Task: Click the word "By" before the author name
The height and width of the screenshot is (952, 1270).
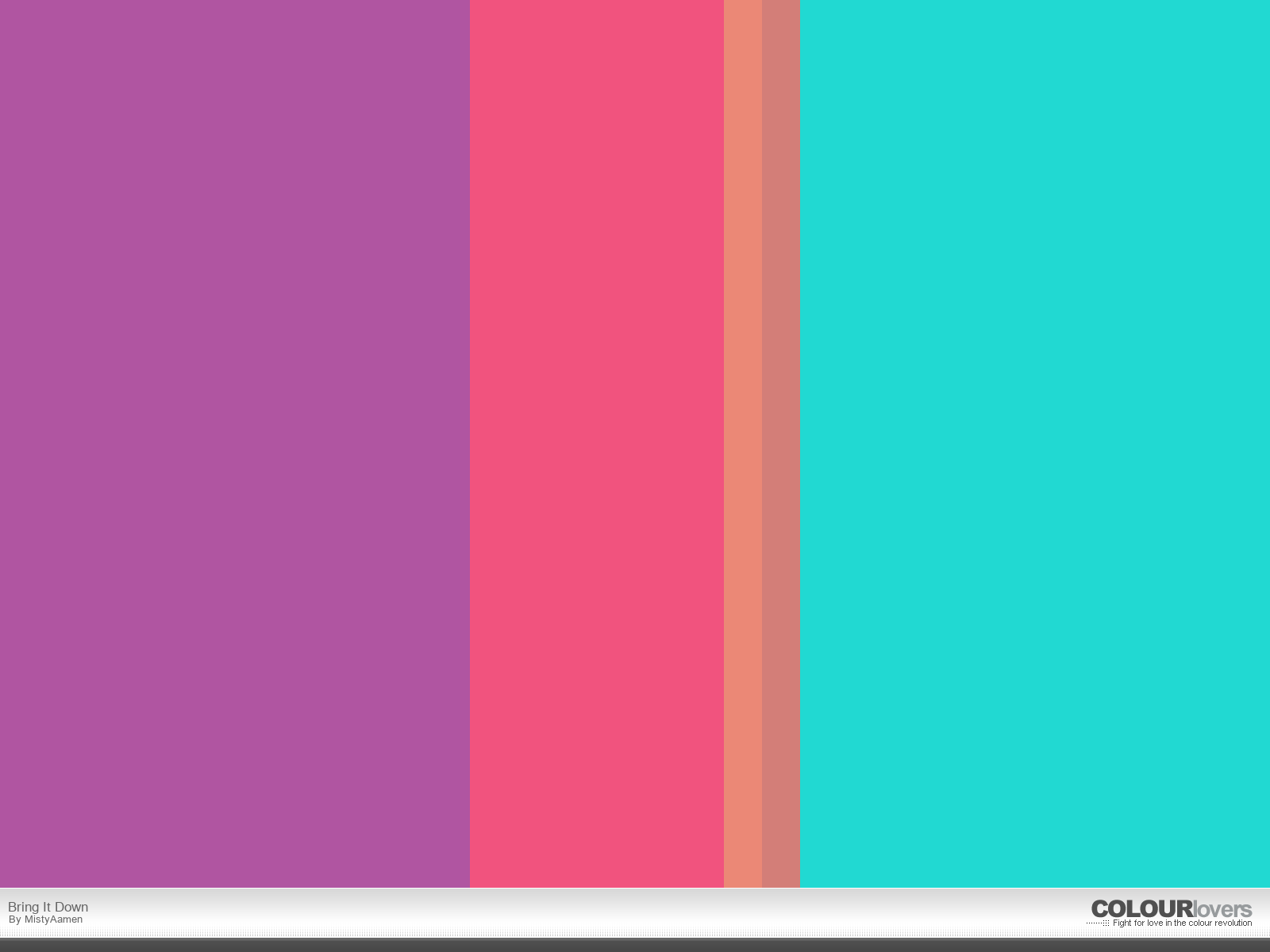Action: pyautogui.click(x=14, y=920)
